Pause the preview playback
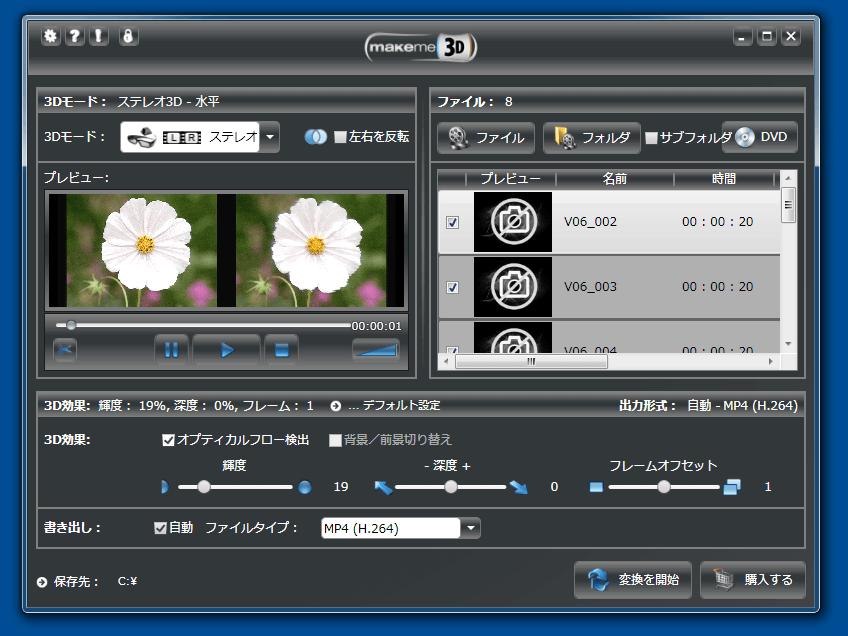The height and width of the screenshot is (636, 848). [171, 350]
